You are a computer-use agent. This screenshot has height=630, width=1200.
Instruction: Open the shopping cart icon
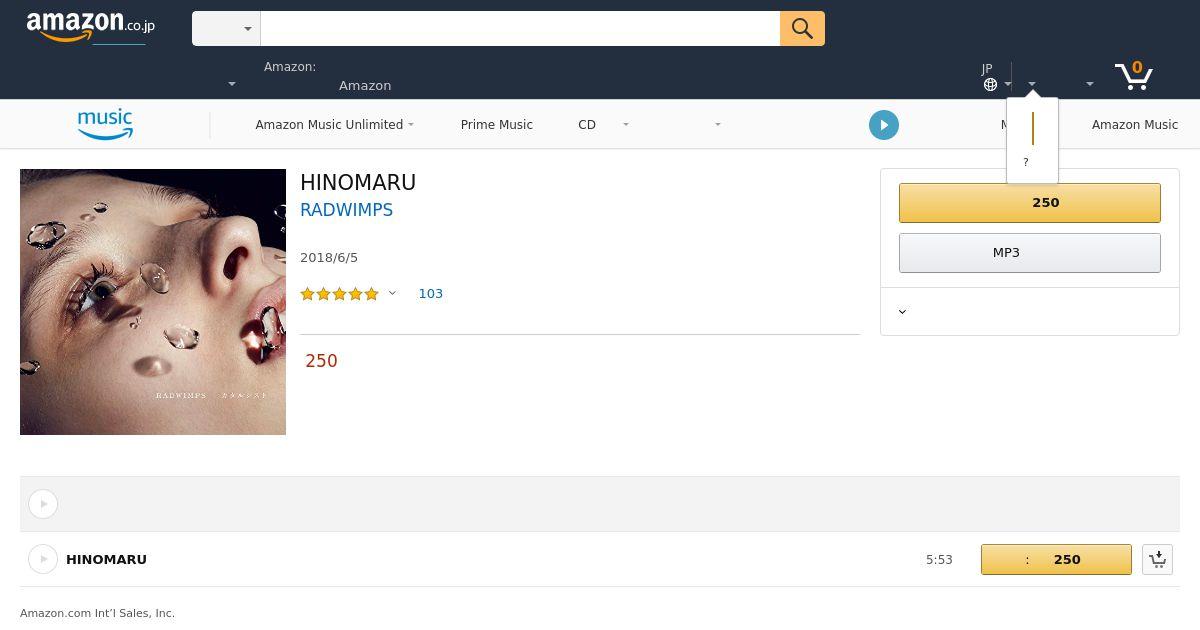[1134, 75]
